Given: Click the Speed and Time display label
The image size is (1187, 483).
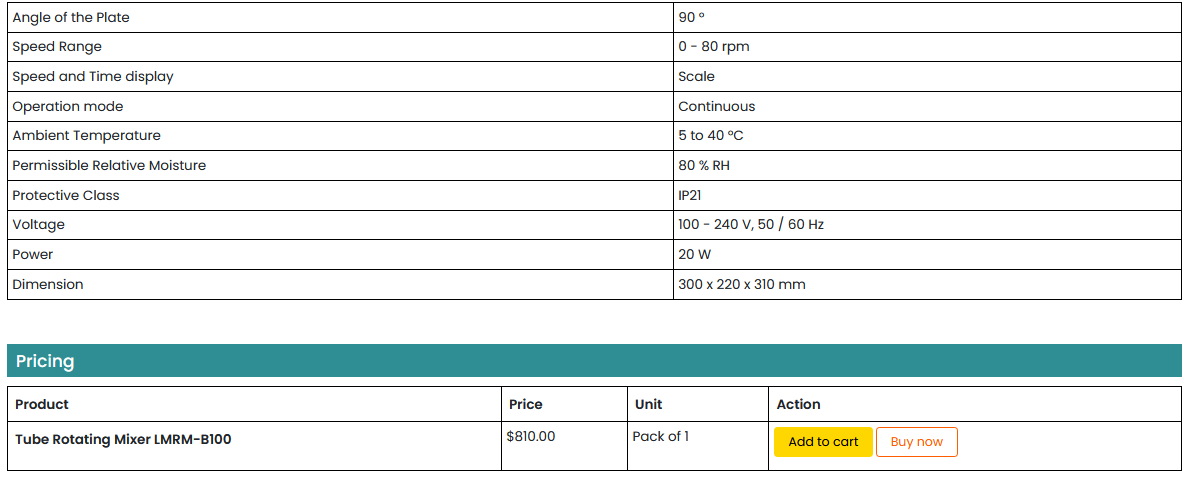Looking at the screenshot, I should (x=93, y=77).
